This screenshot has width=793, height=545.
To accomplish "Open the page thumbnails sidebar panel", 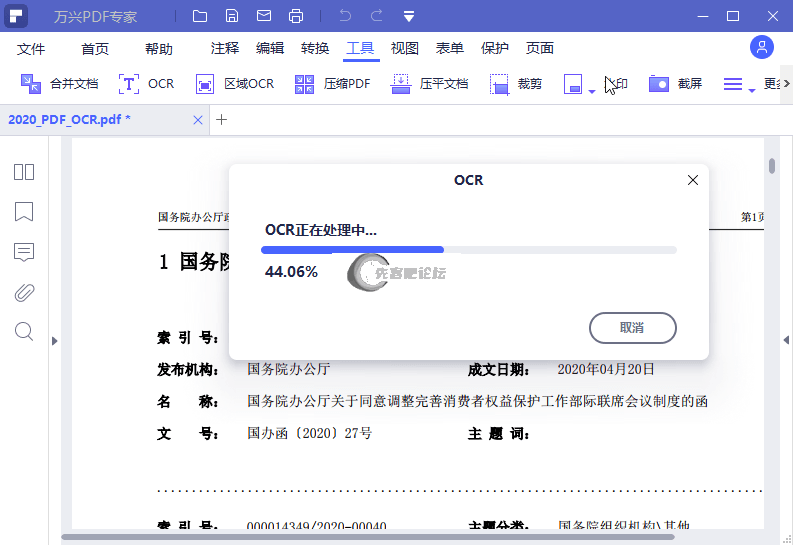I will 24,172.
